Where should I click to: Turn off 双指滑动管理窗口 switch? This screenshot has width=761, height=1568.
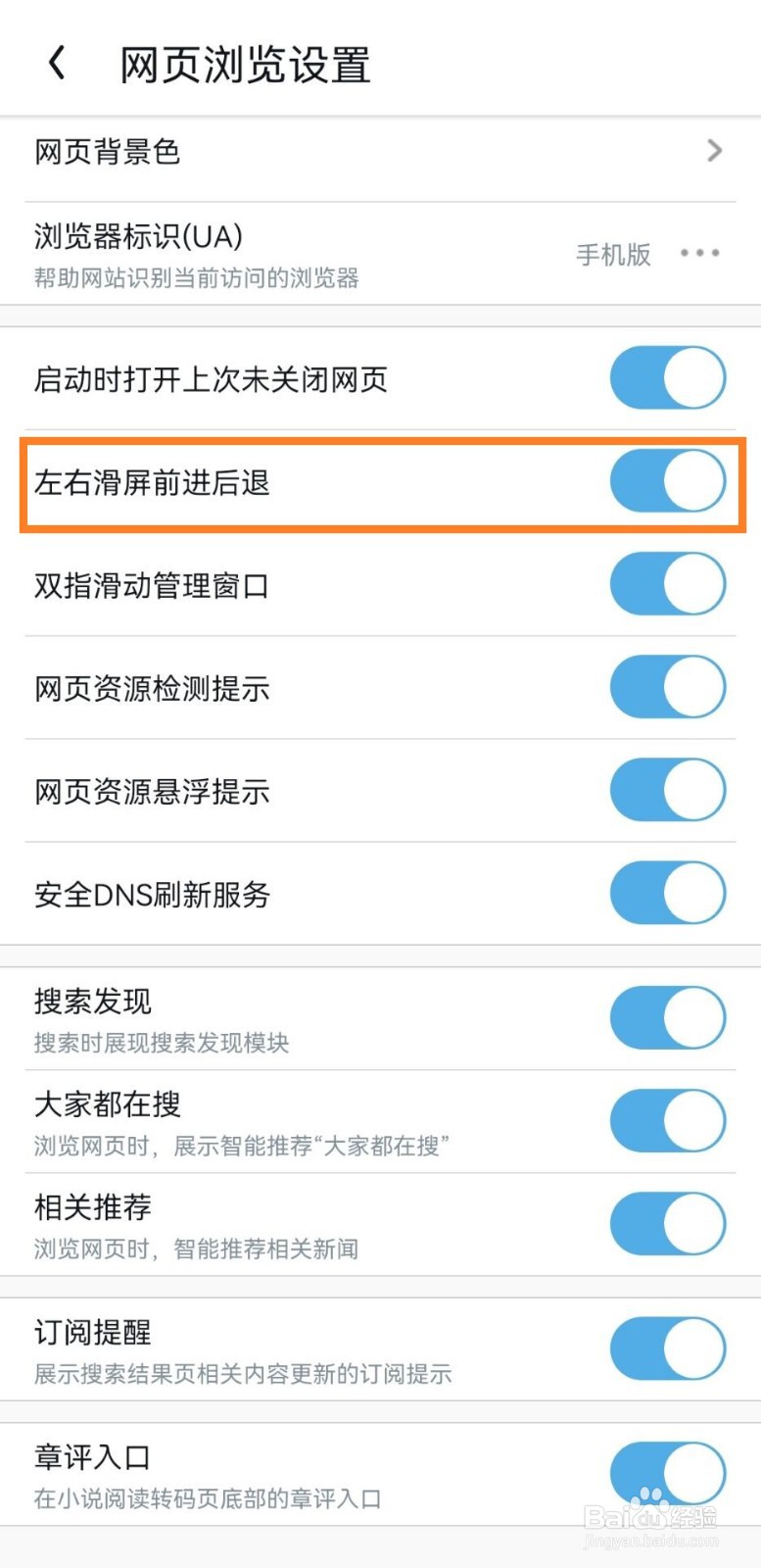point(667,584)
